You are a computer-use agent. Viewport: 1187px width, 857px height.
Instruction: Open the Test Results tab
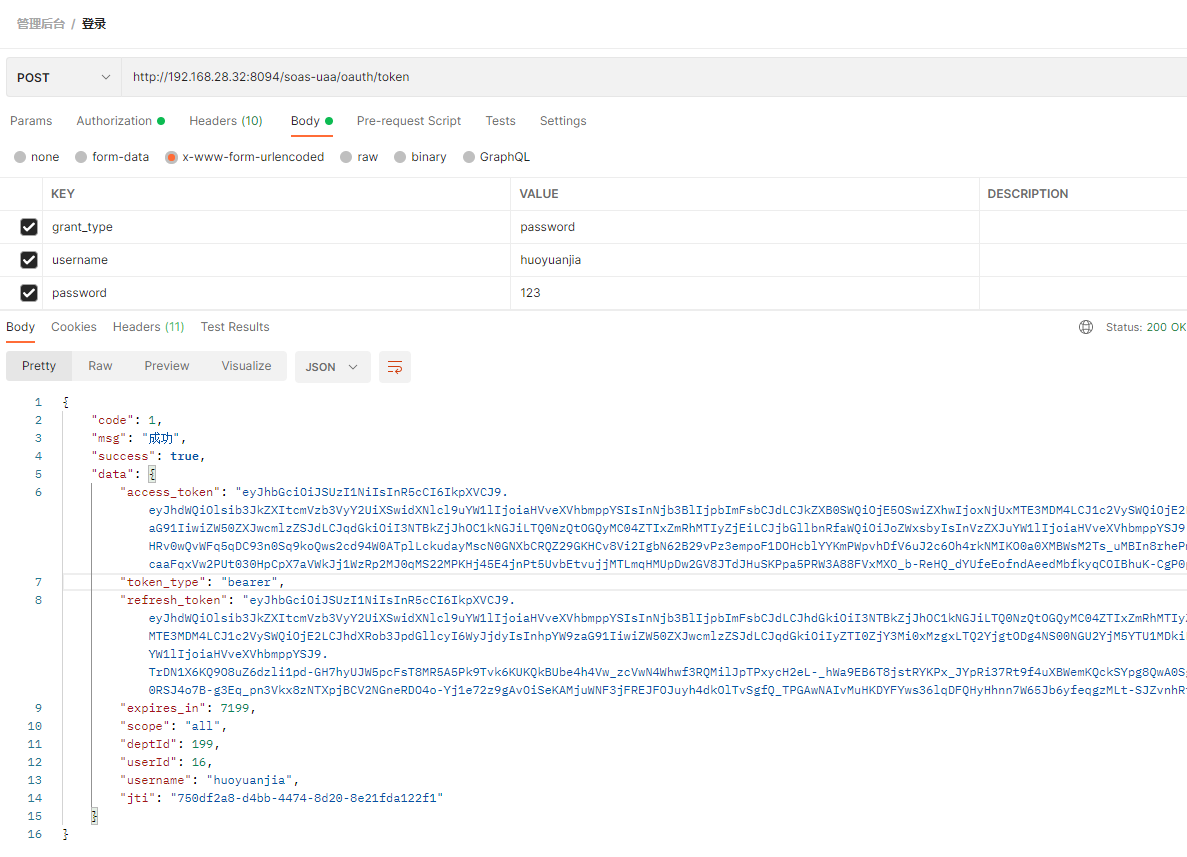coord(235,327)
